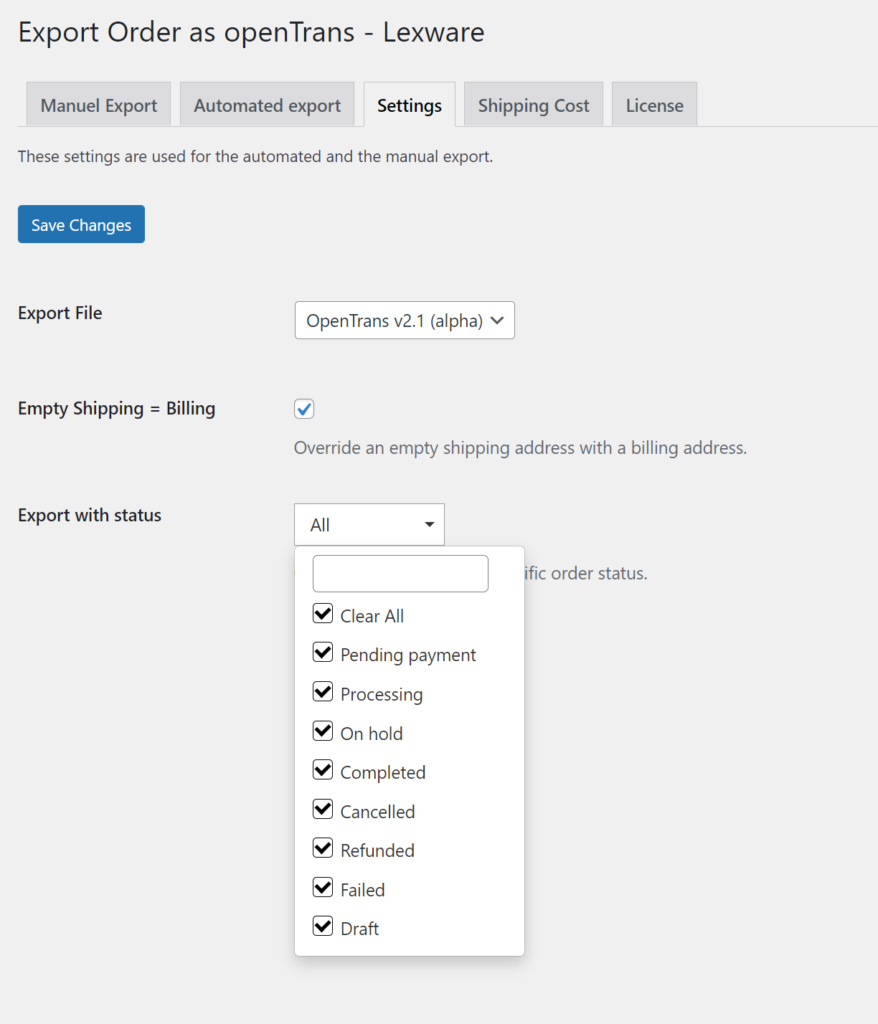The image size is (878, 1024).
Task: Deselect the Completed status checkbox
Action: pos(323,771)
